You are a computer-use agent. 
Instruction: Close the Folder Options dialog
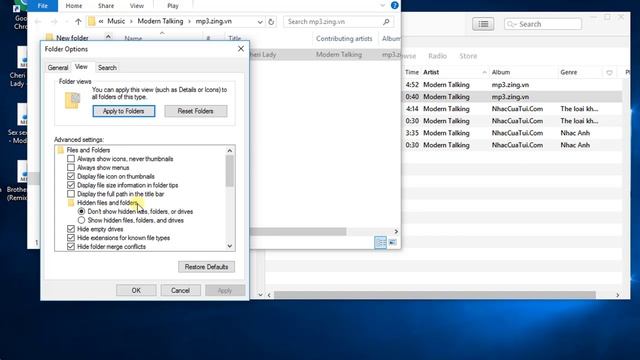[241, 49]
